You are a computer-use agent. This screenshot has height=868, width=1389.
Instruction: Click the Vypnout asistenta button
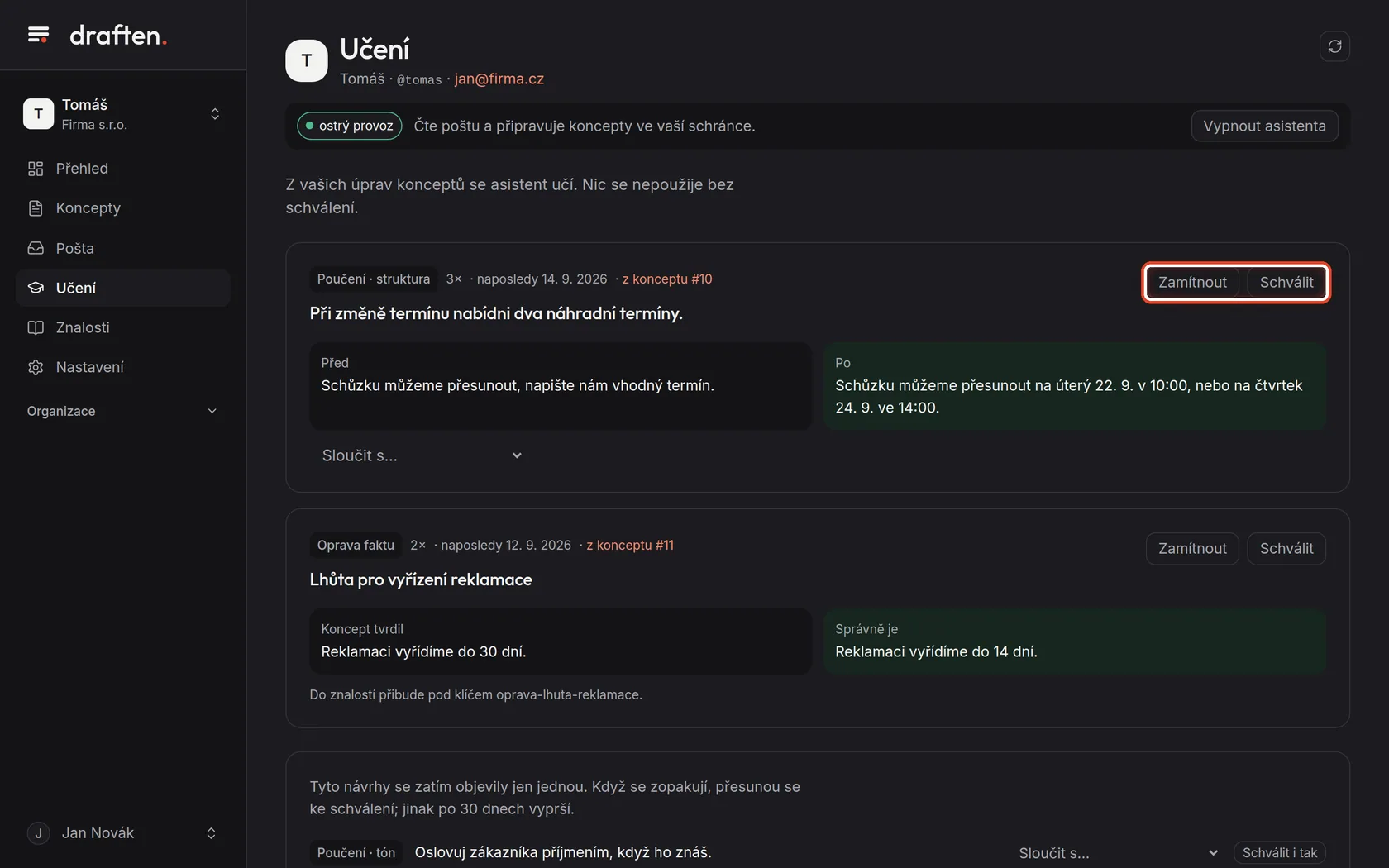point(1264,126)
